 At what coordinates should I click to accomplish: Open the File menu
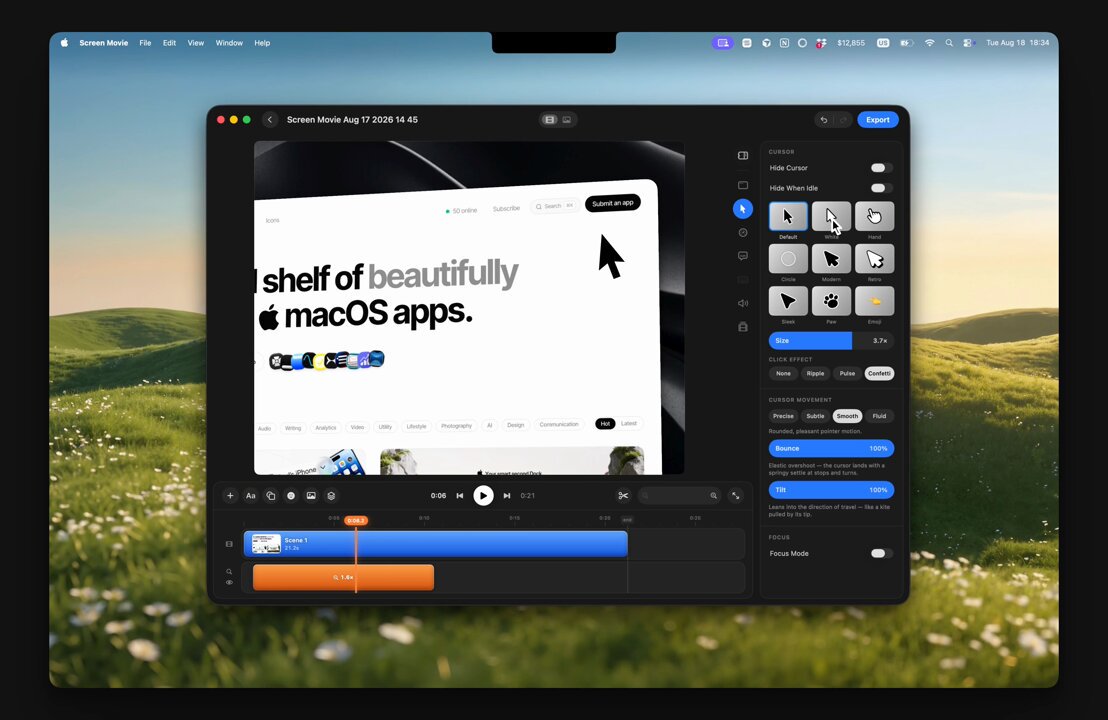pos(146,43)
